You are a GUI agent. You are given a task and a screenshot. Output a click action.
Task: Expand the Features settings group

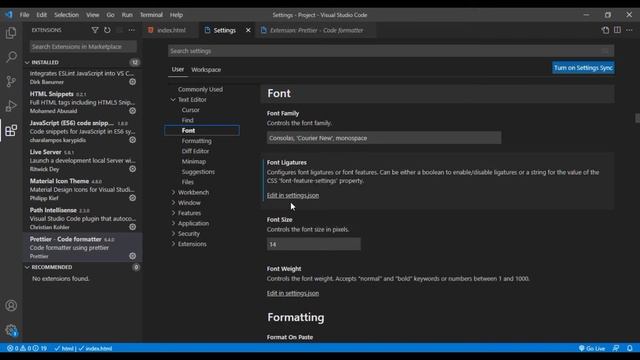click(x=173, y=213)
